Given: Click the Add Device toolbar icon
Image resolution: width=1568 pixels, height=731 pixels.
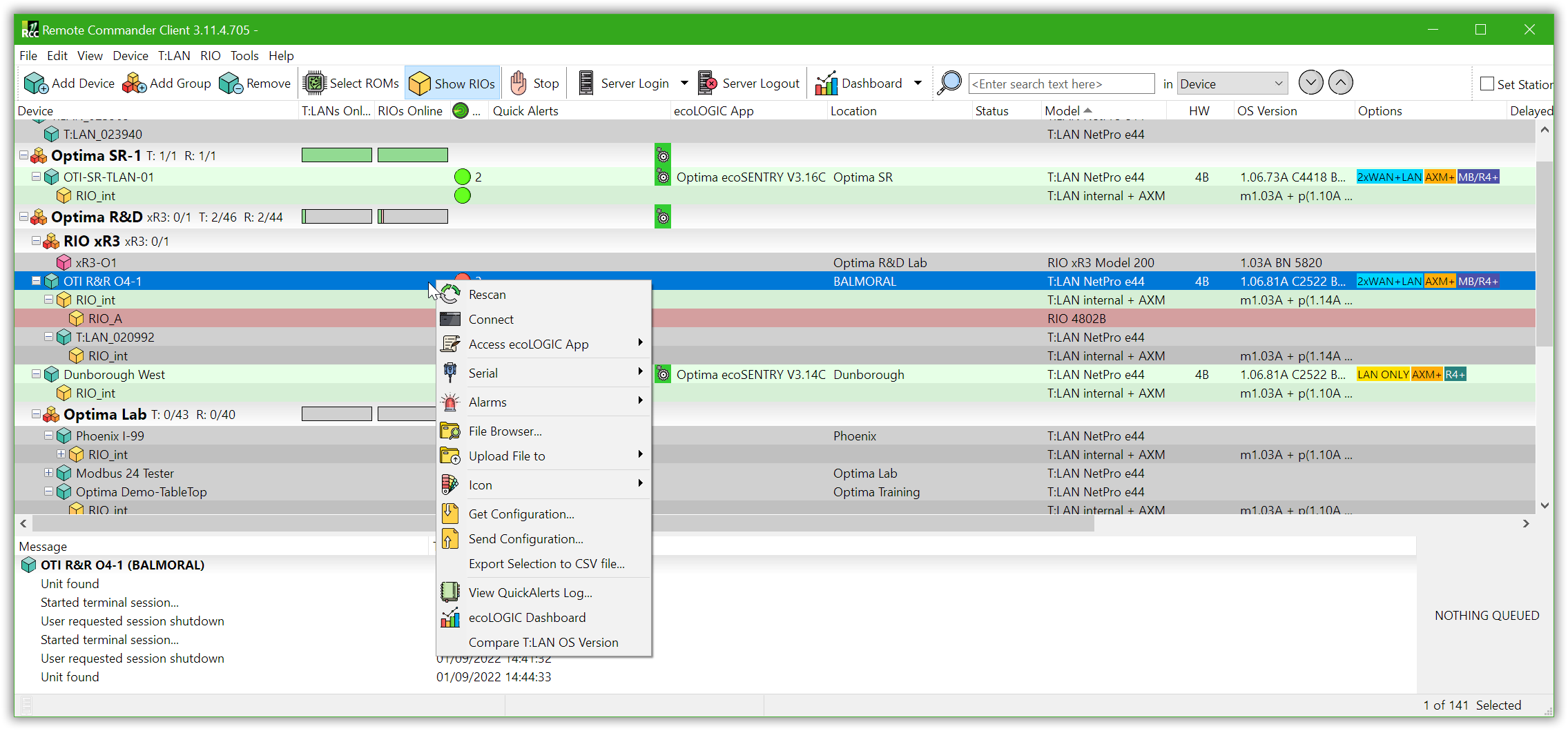Looking at the screenshot, I should click(x=36, y=84).
